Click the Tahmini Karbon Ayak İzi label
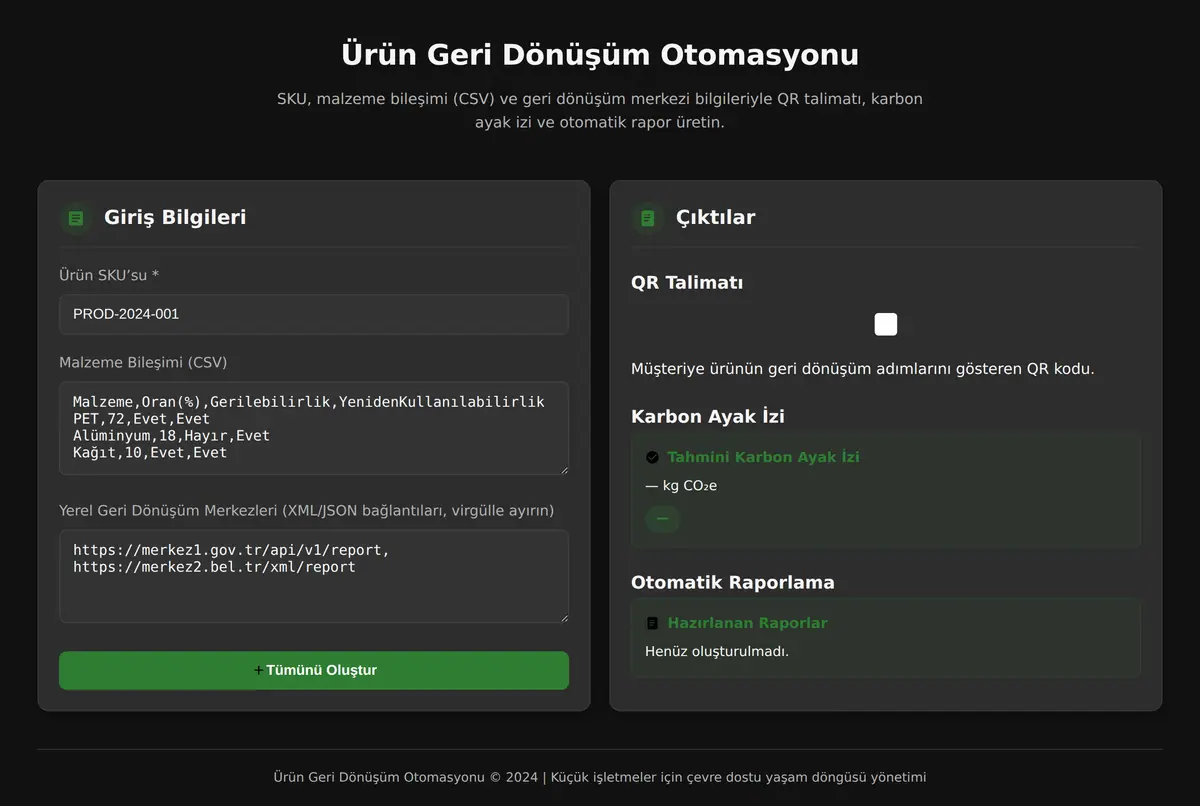Screen dimensions: 1200x806 tap(764, 457)
